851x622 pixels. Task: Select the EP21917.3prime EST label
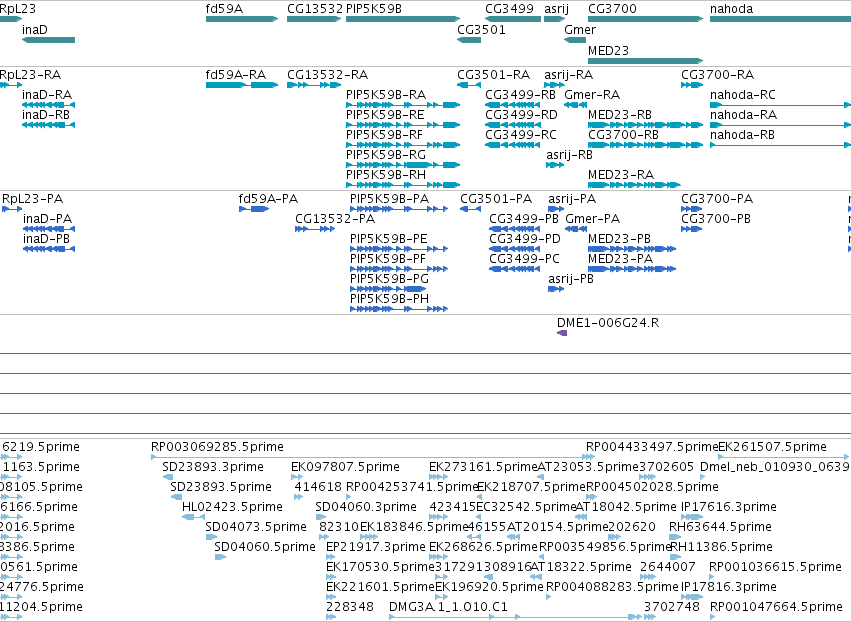[x=376, y=547]
